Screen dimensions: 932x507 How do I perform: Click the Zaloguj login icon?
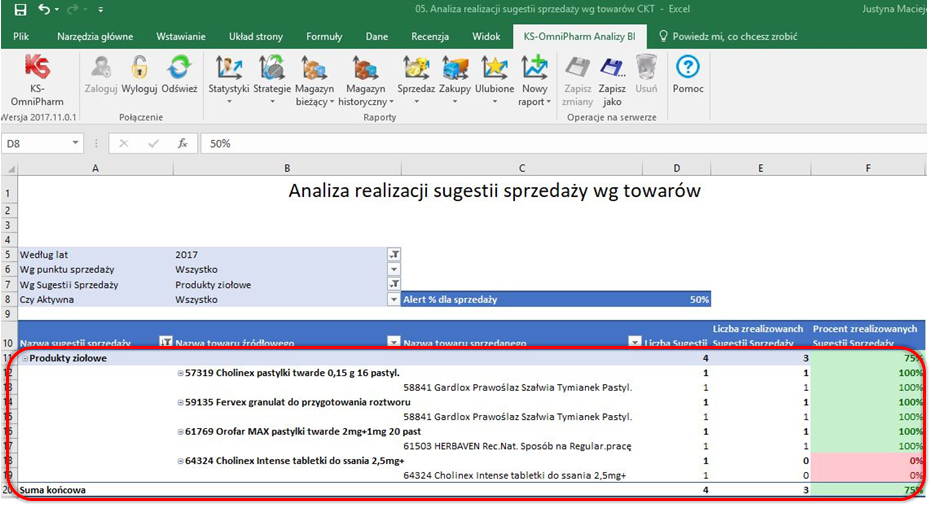click(x=100, y=67)
